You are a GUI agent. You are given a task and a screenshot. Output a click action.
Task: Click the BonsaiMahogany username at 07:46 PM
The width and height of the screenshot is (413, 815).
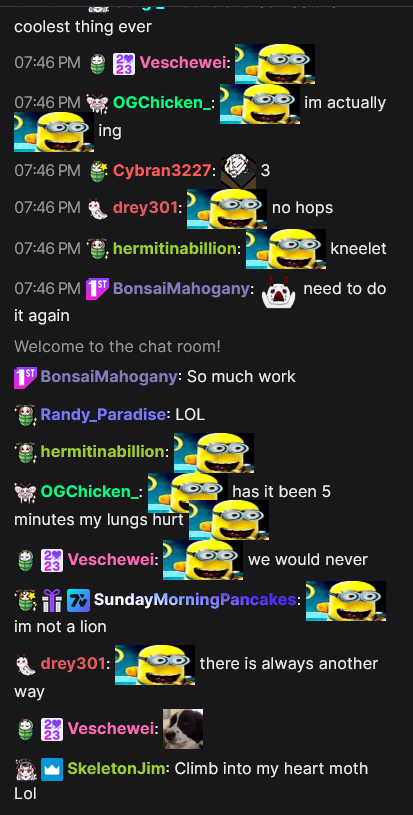tap(181, 288)
